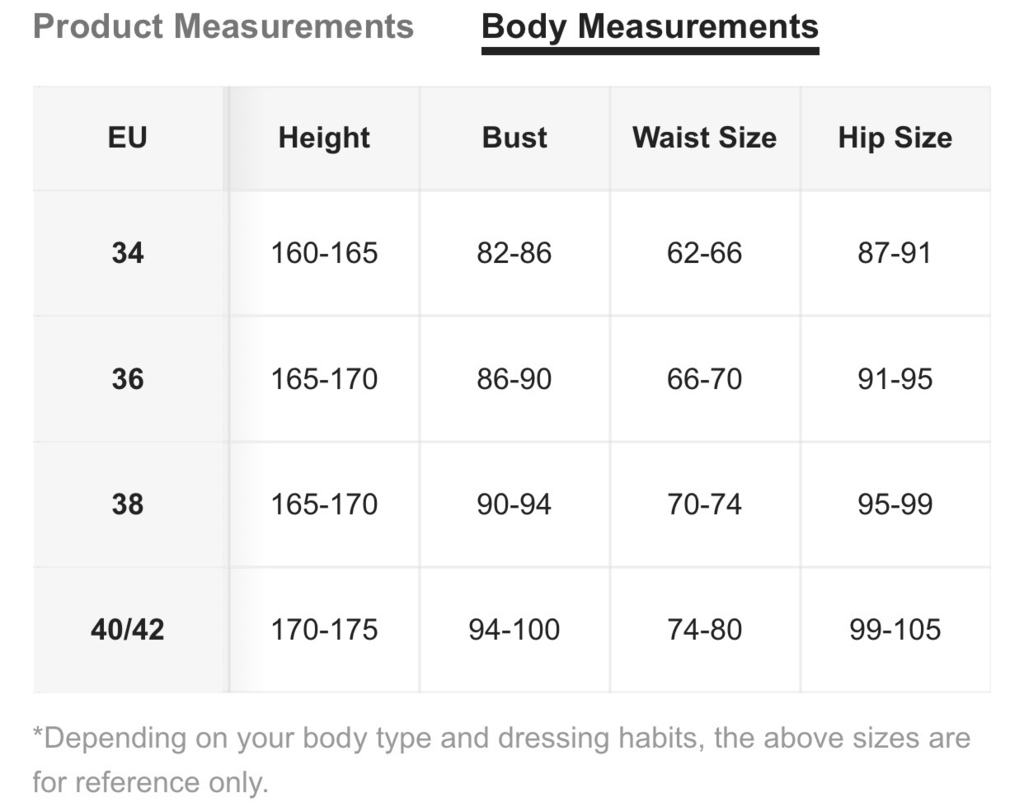The width and height of the screenshot is (1024, 807).
Task: Click the EU column header
Action: [127, 138]
